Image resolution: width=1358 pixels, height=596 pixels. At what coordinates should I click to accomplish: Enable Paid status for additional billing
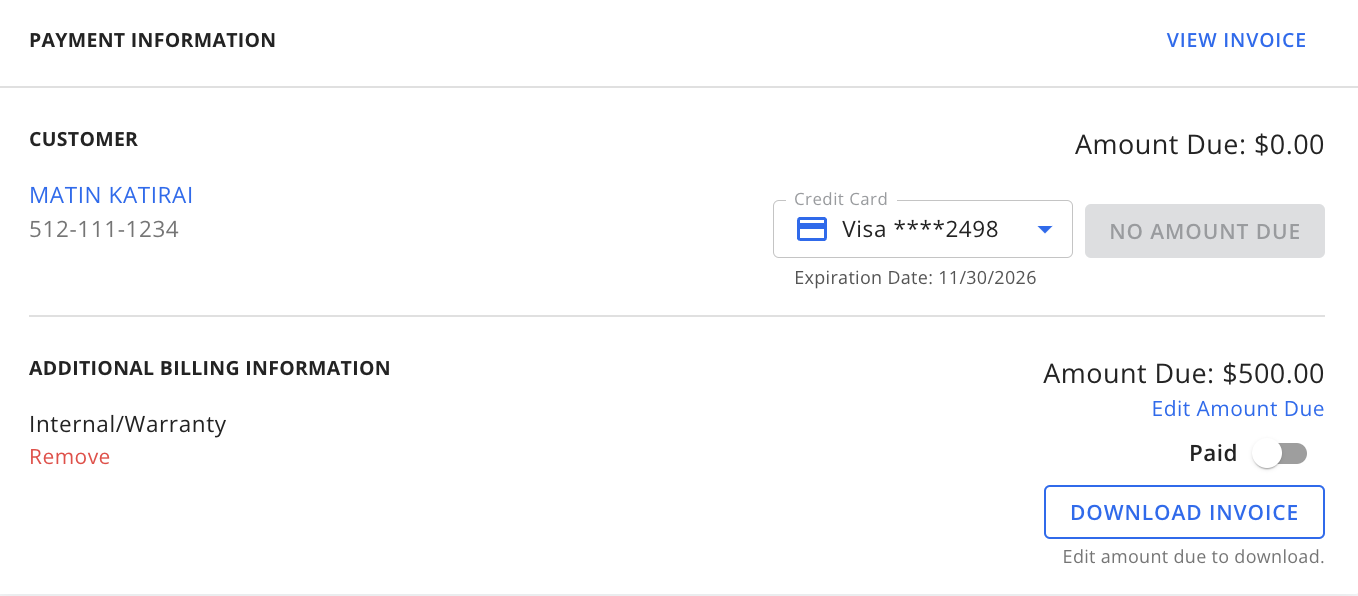coord(1280,453)
